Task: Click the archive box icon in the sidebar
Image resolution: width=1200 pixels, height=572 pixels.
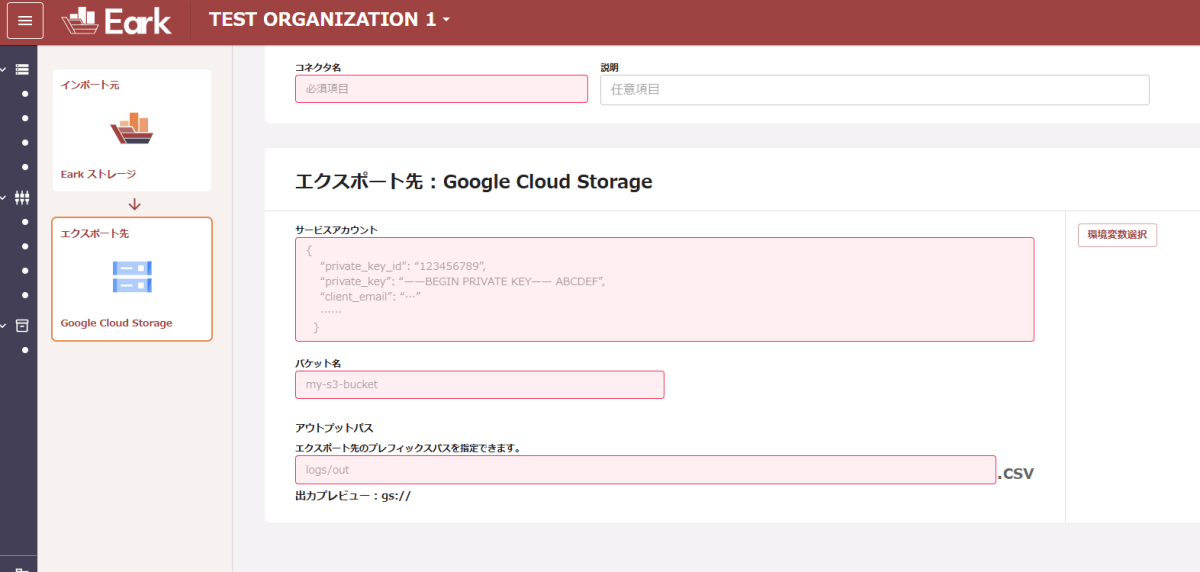Action: (x=23, y=325)
